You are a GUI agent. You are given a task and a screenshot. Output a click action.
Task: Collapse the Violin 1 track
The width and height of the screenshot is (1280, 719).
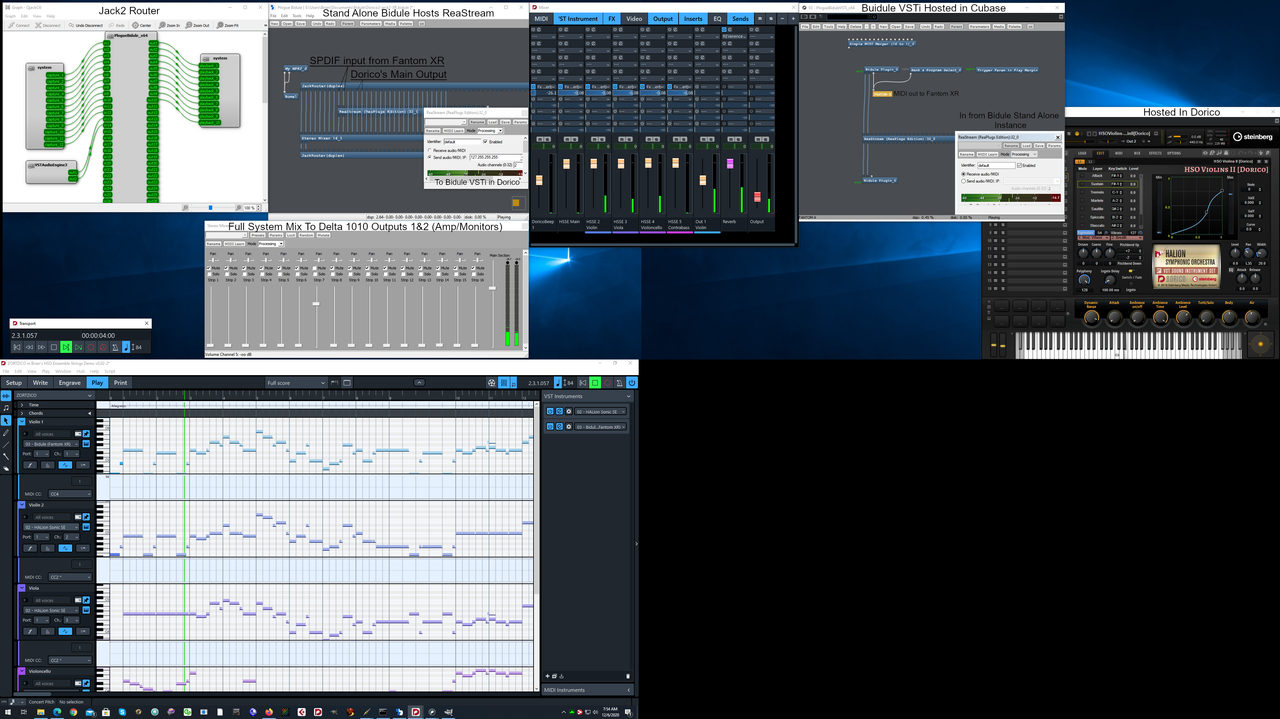[x=23, y=422]
